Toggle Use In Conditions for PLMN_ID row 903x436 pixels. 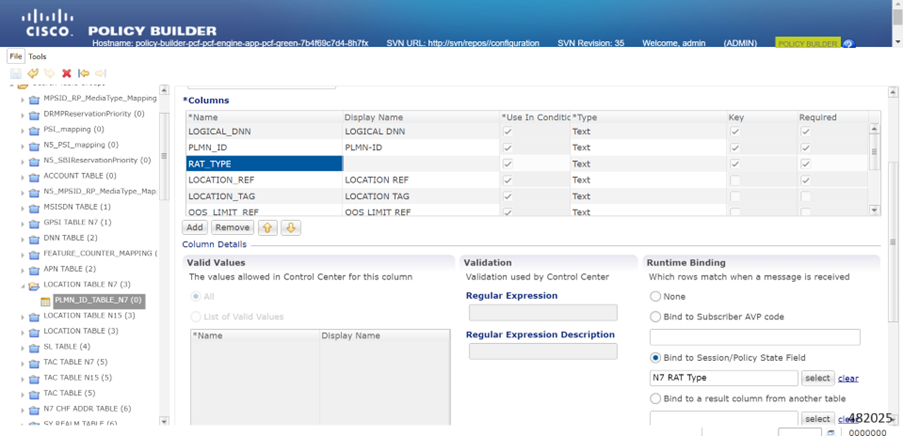507,148
